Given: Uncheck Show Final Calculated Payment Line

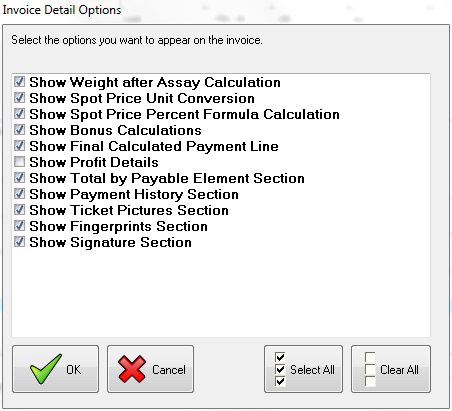Looking at the screenshot, I should (19, 146).
